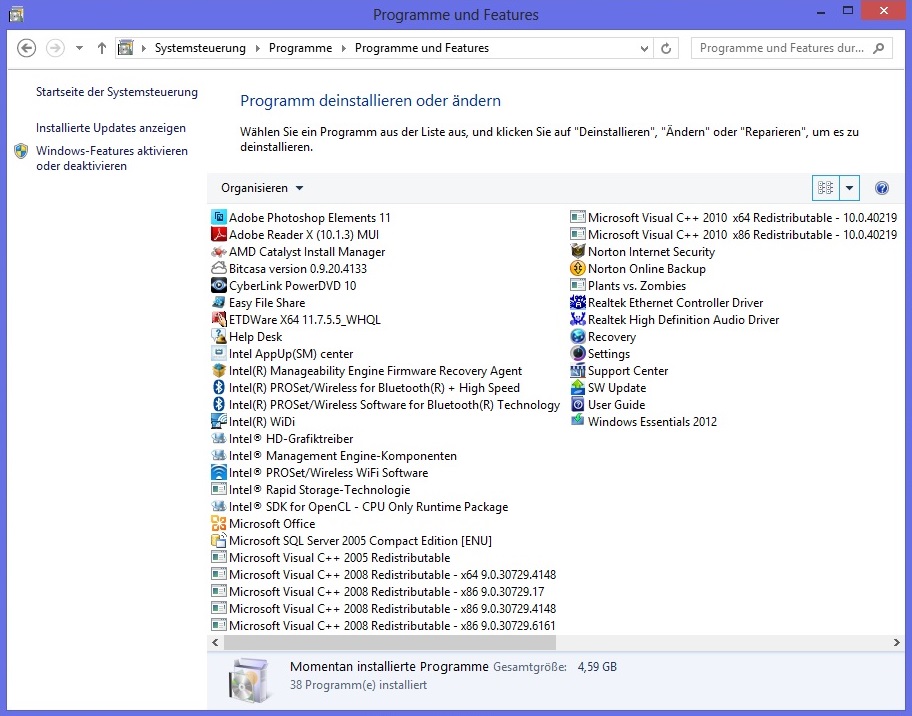This screenshot has width=912, height=716.
Task: Click the Windows Essentials 2012 icon
Action: (578, 421)
